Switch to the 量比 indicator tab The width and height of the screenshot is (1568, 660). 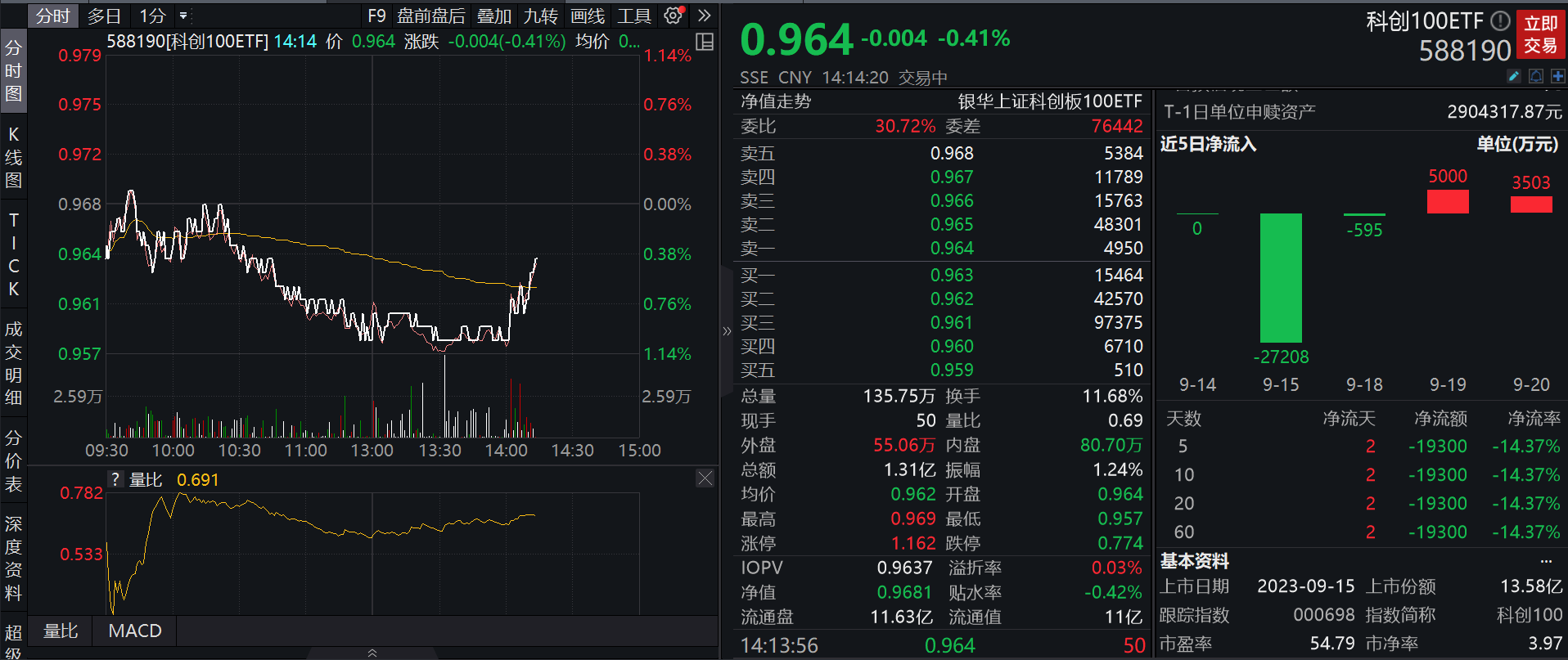[x=61, y=631]
